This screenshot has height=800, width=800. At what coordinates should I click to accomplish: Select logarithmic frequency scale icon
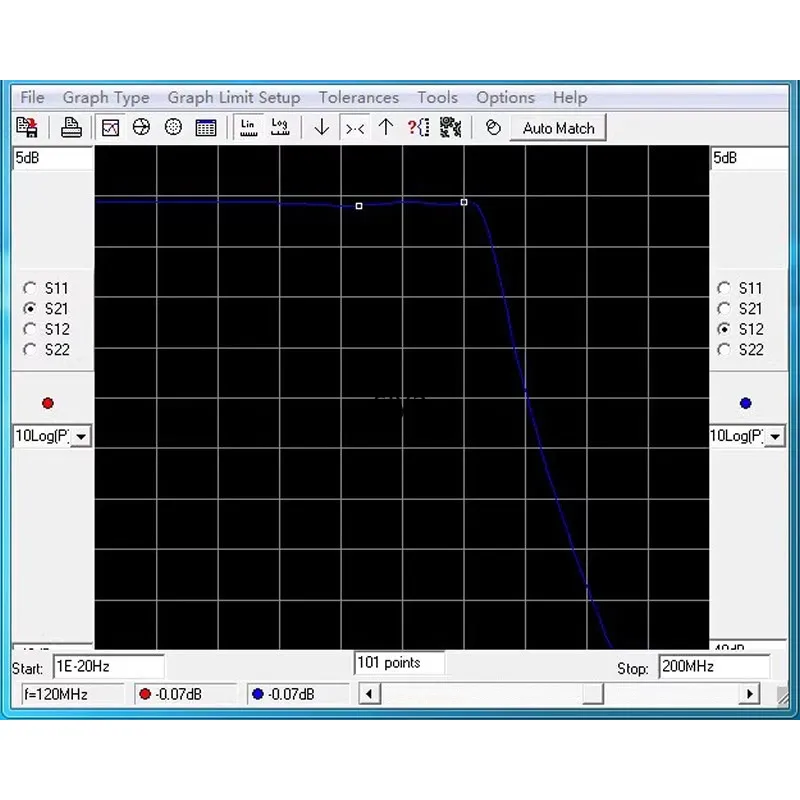[280, 128]
